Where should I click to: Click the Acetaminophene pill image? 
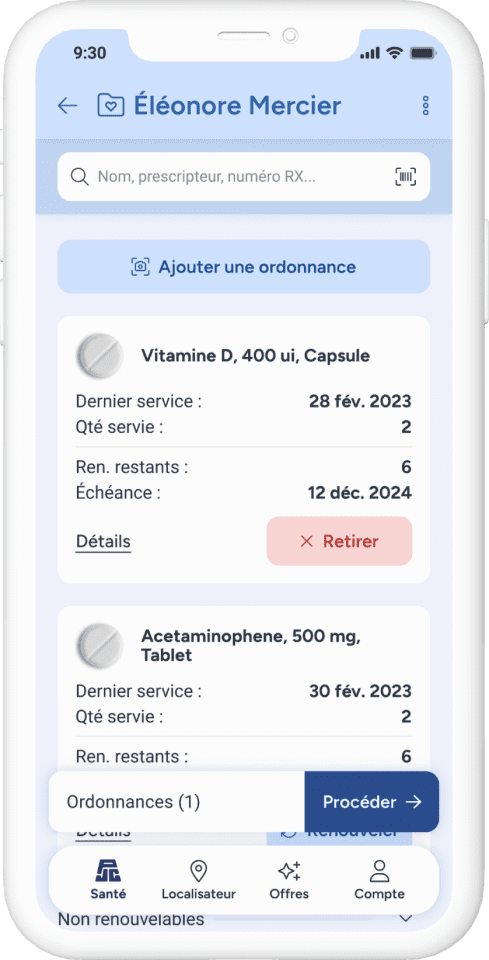coord(99,646)
